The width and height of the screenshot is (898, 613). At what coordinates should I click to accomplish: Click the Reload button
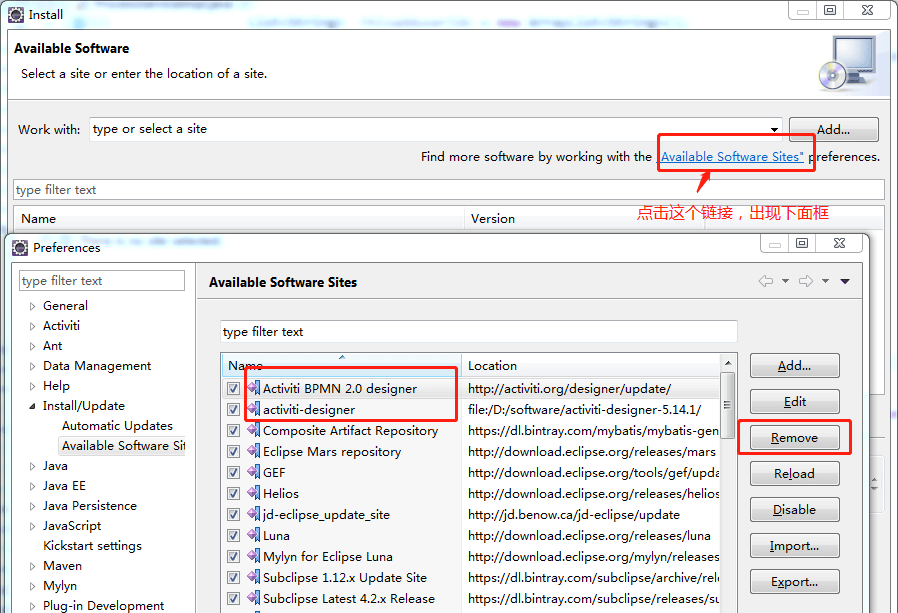tap(794, 474)
